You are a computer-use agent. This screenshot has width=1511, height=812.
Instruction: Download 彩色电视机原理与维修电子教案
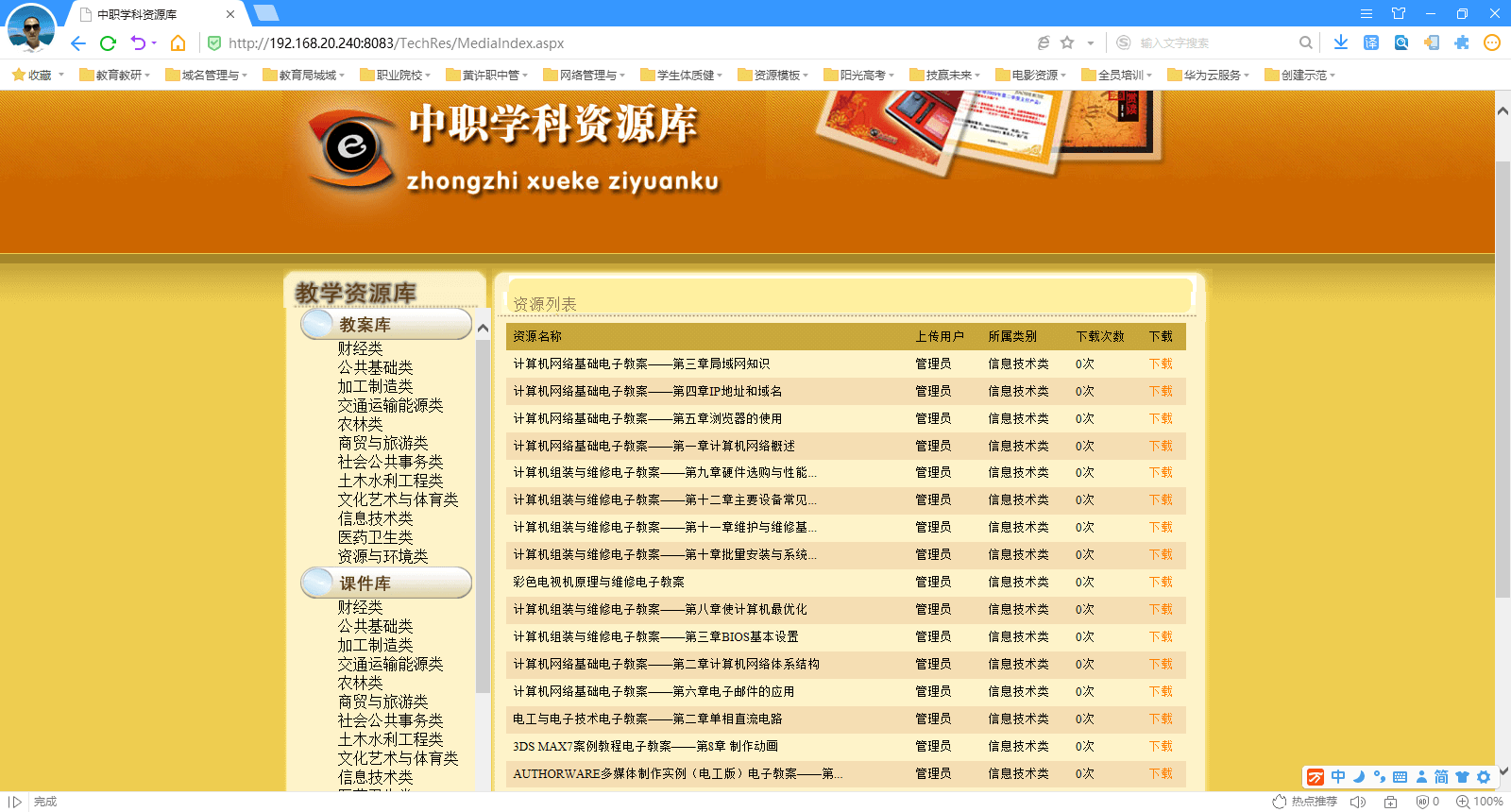[x=1161, y=582]
